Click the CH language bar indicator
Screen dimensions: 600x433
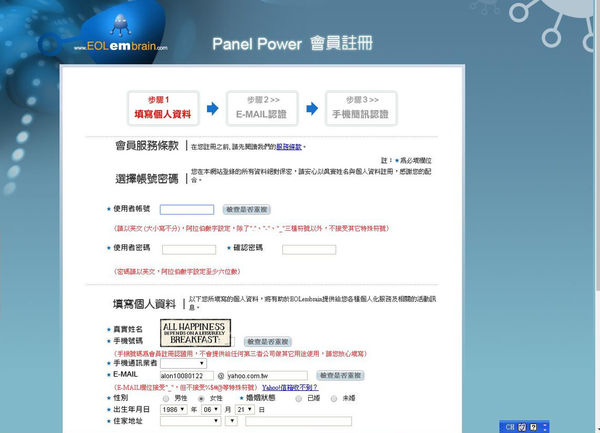509,427
